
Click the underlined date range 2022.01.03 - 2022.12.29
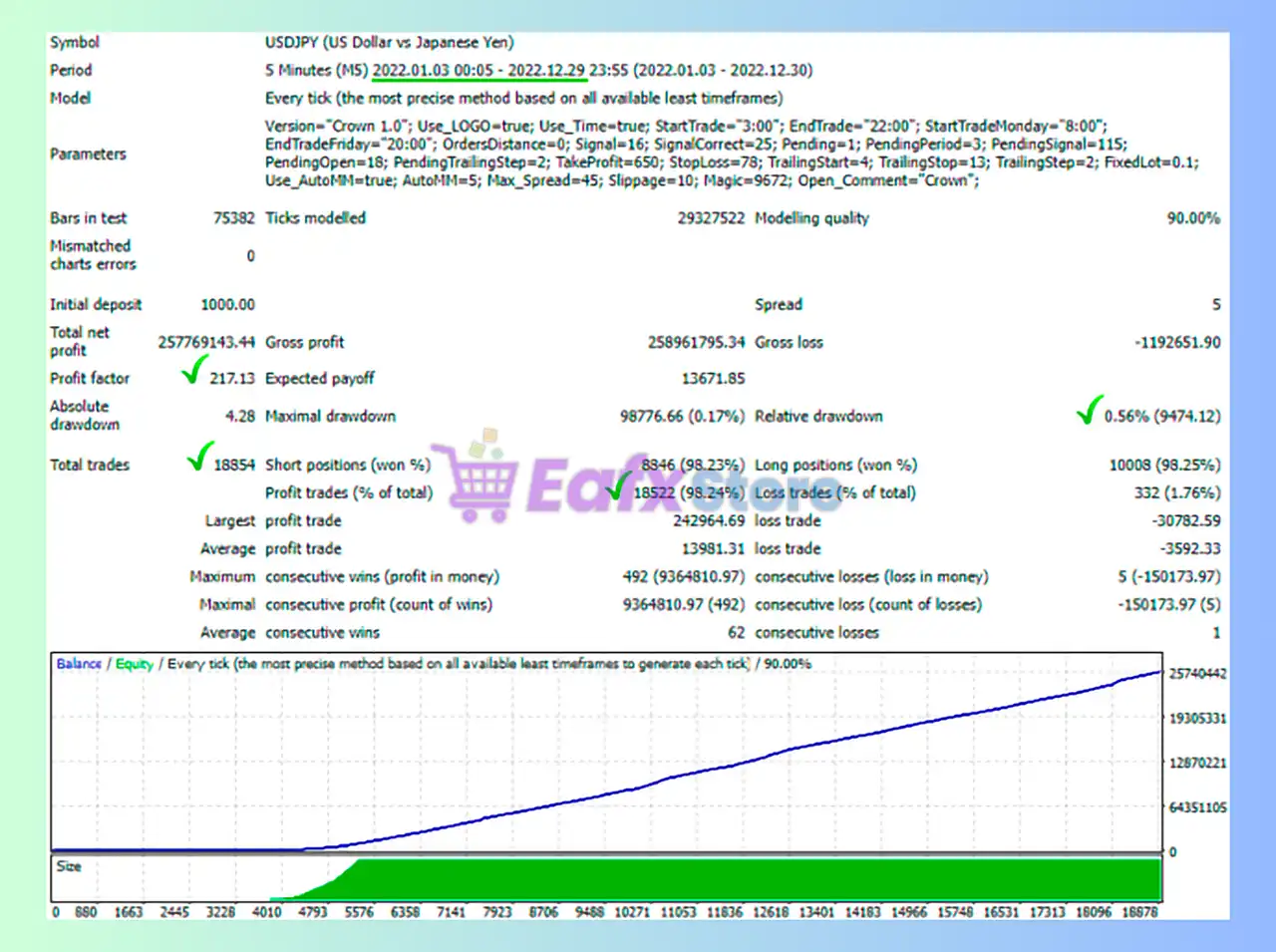tap(478, 71)
